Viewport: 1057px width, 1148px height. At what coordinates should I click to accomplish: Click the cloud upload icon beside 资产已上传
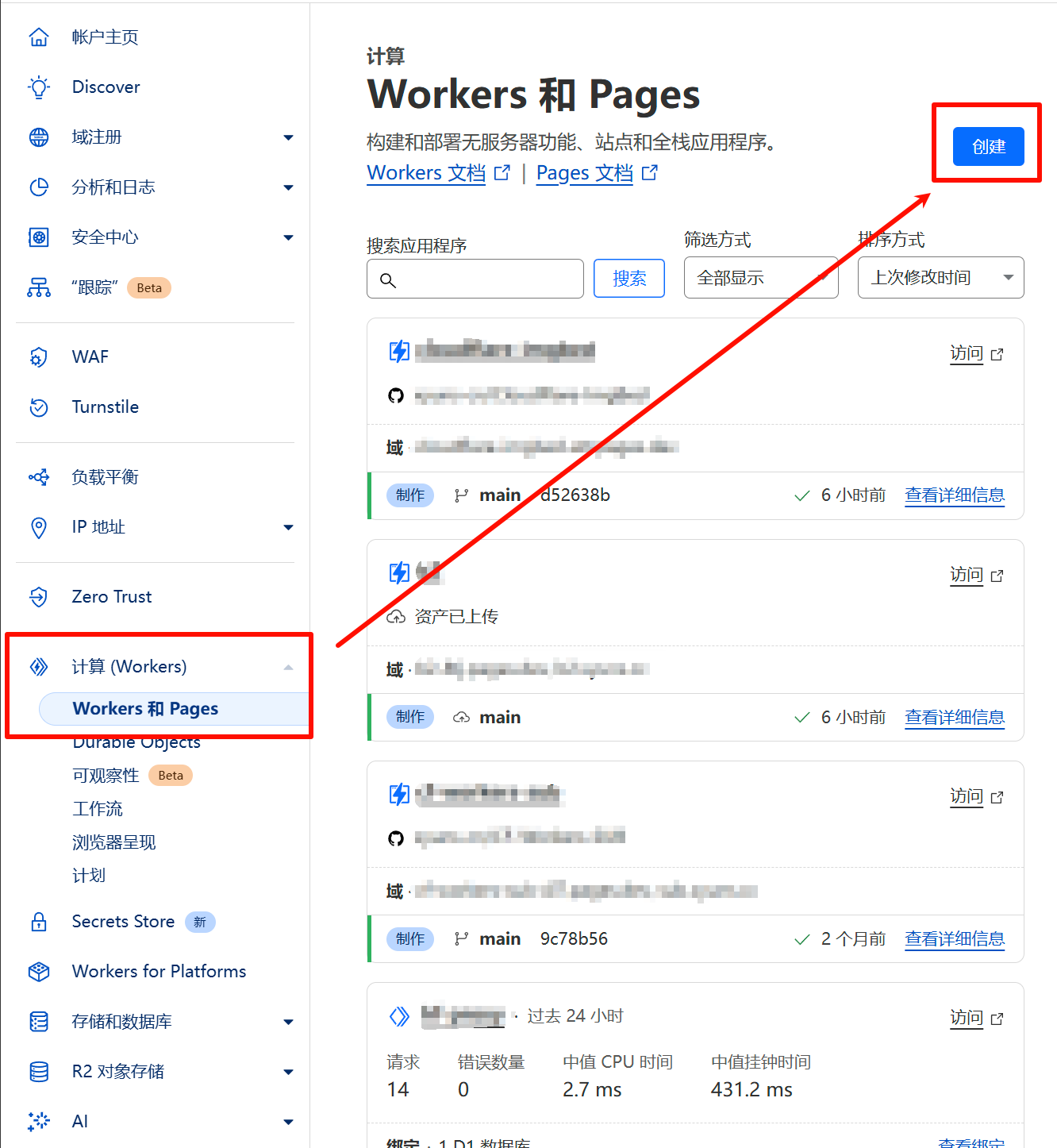coord(395,617)
